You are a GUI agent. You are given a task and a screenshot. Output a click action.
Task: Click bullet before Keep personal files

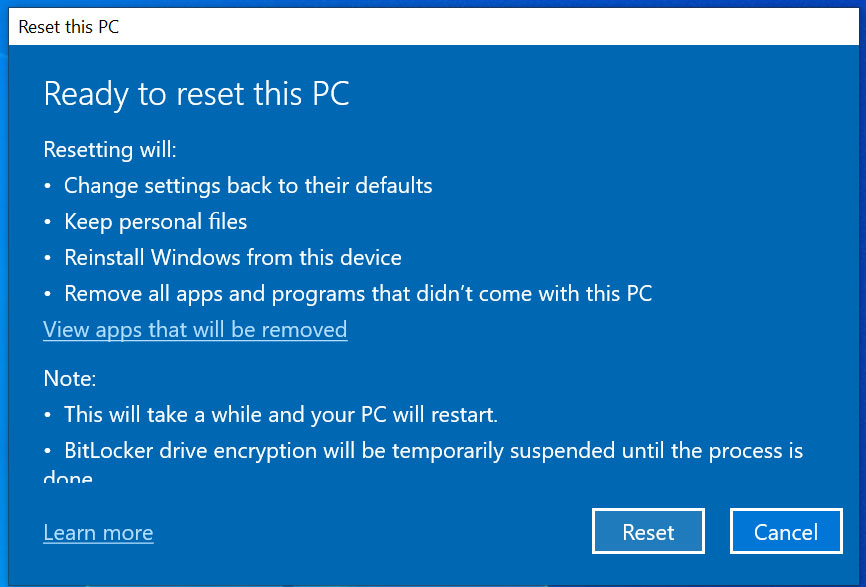tap(47, 222)
